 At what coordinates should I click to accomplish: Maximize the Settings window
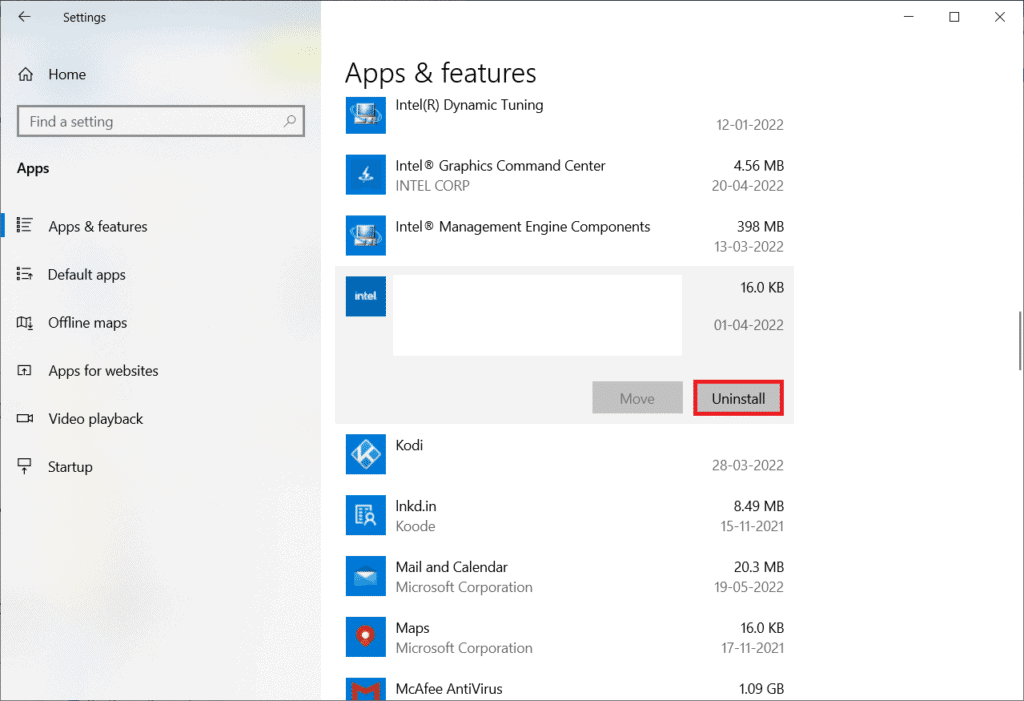click(954, 17)
